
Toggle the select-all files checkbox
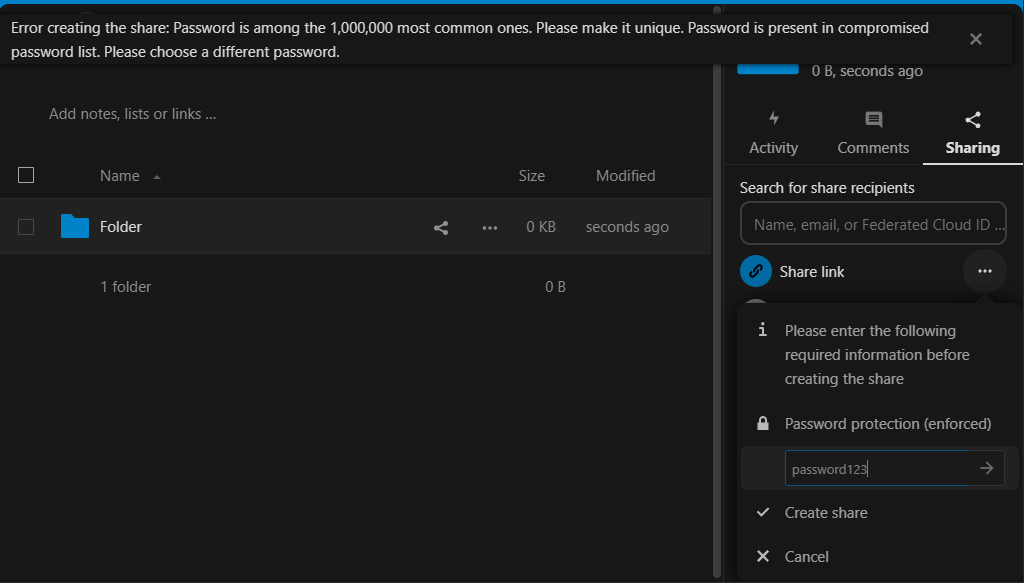coord(26,175)
